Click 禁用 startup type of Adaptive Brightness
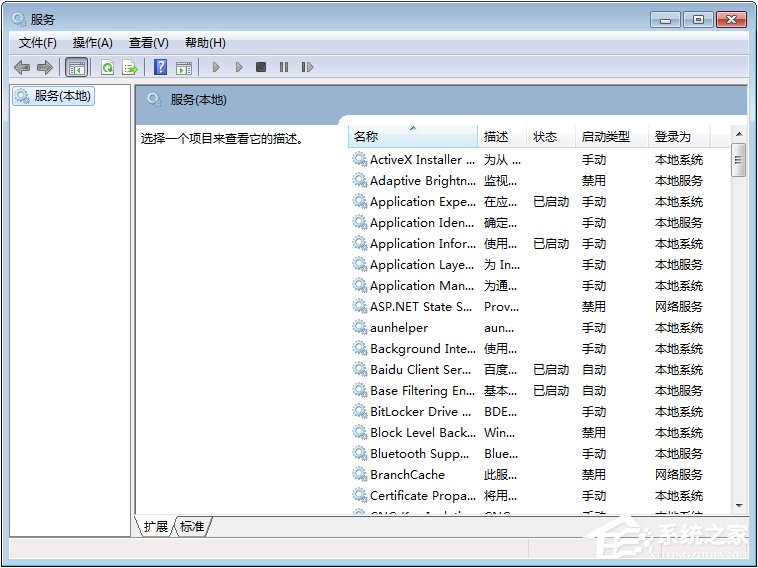The height and width of the screenshot is (568, 758). (594, 181)
